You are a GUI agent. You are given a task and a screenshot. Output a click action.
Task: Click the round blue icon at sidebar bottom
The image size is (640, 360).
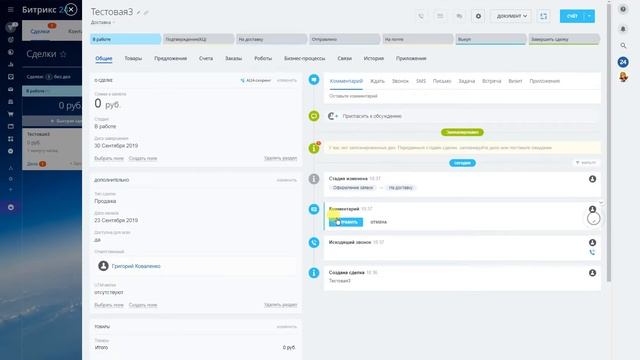point(11,207)
